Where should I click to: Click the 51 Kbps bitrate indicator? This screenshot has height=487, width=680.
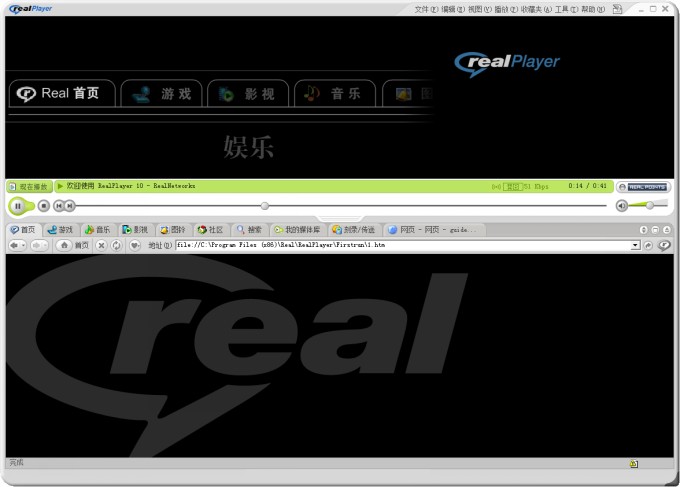(x=536, y=187)
